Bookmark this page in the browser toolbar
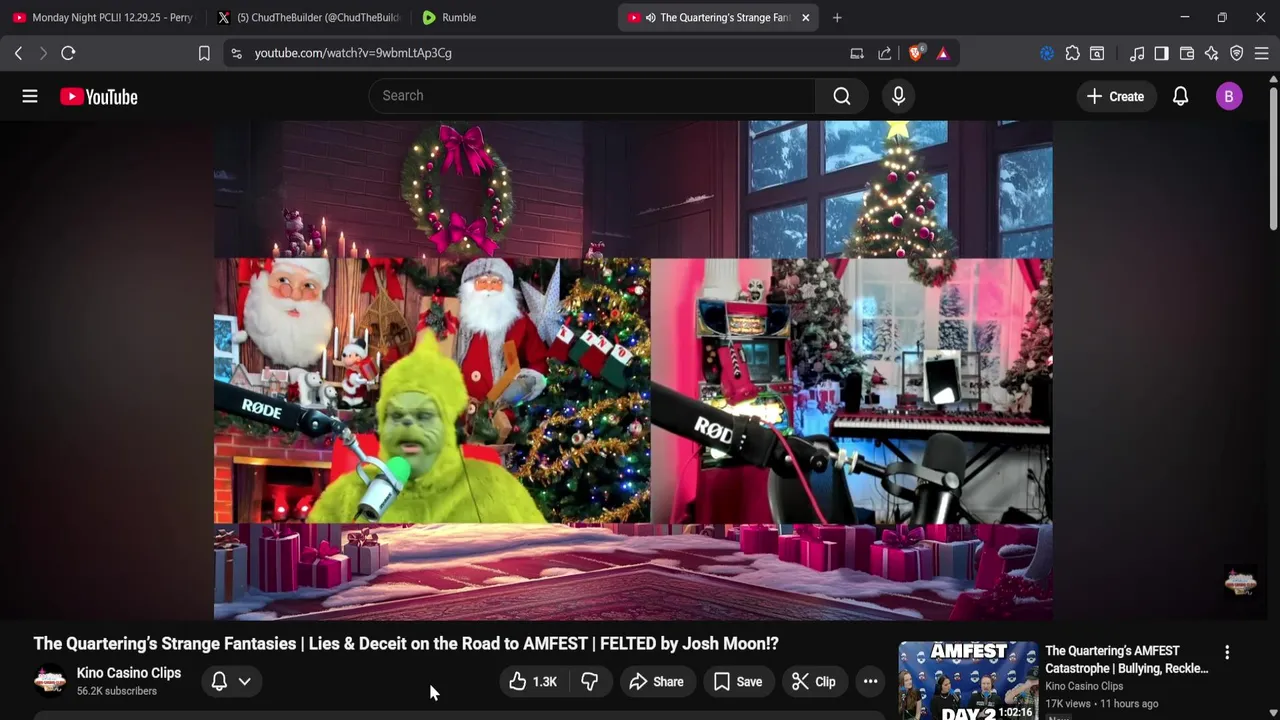 pos(204,53)
